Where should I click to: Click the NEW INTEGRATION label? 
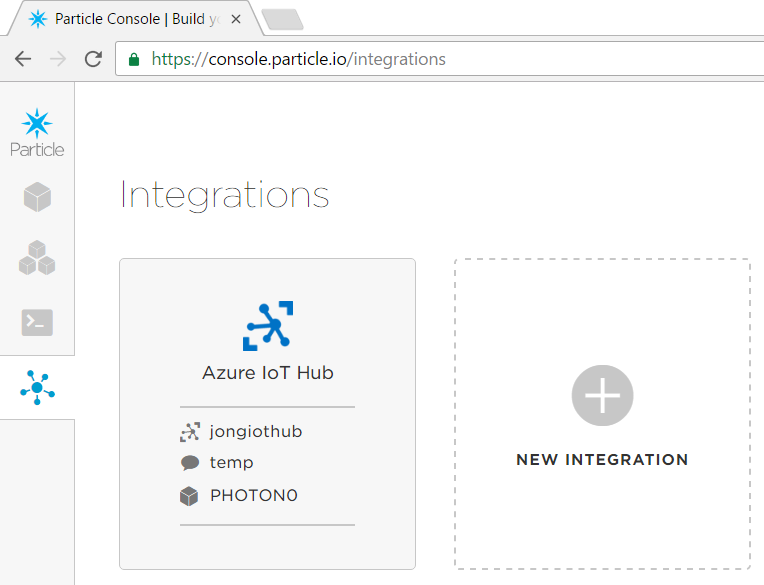point(602,460)
